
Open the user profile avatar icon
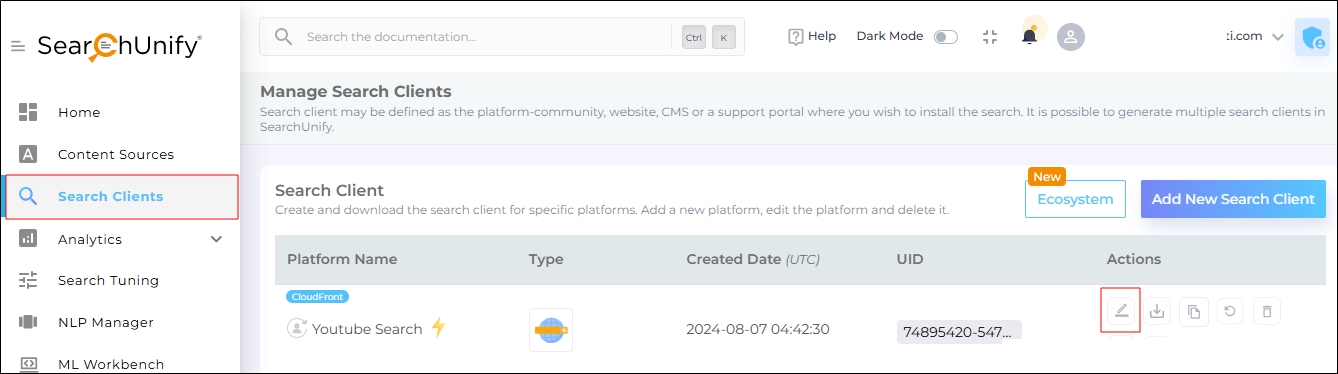[x=1071, y=36]
